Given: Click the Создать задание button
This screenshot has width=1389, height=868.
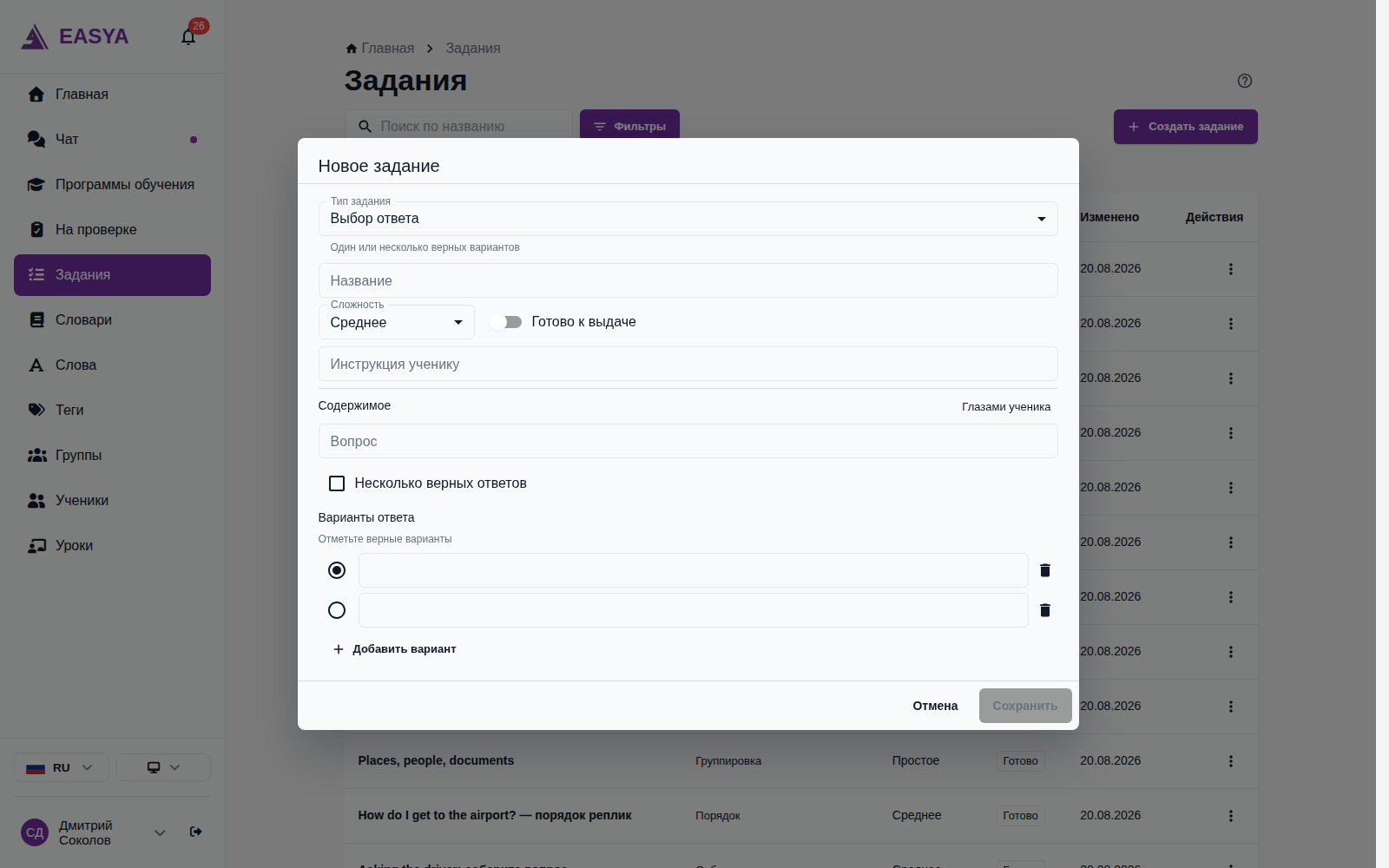Looking at the screenshot, I should point(1186,127).
